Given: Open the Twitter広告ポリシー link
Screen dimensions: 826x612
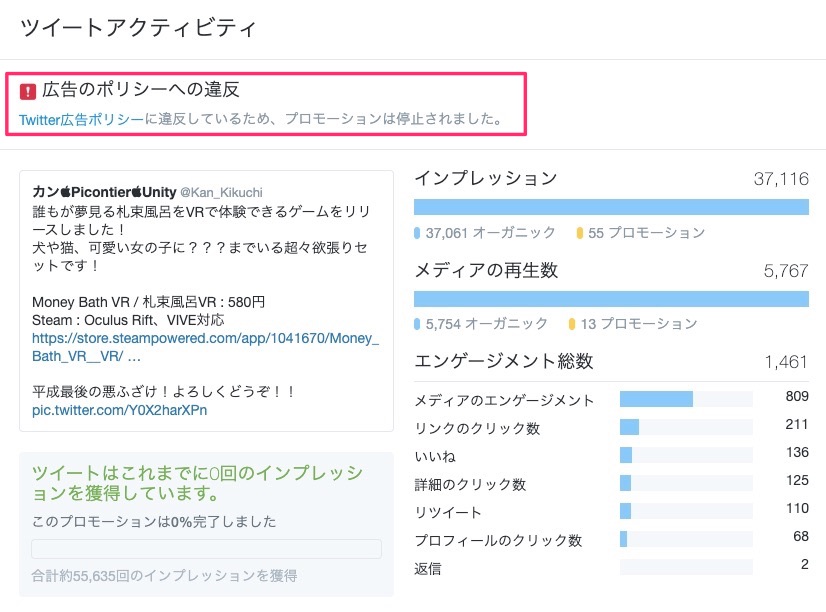Looking at the screenshot, I should click(x=81, y=120).
